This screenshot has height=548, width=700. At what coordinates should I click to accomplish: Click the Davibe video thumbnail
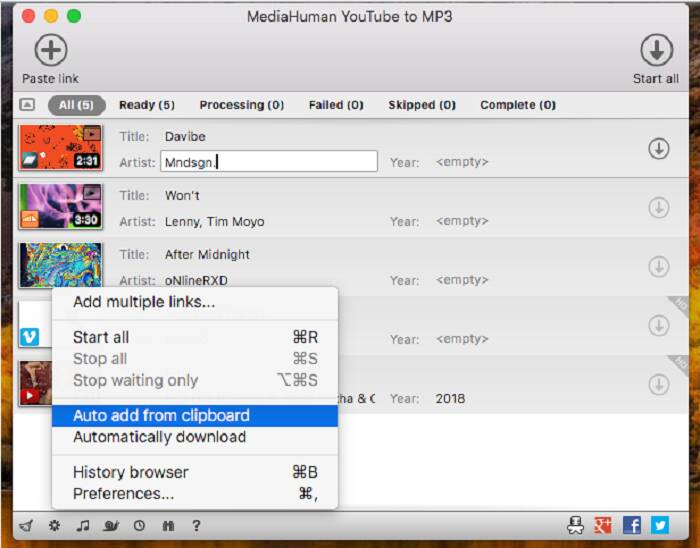61,148
